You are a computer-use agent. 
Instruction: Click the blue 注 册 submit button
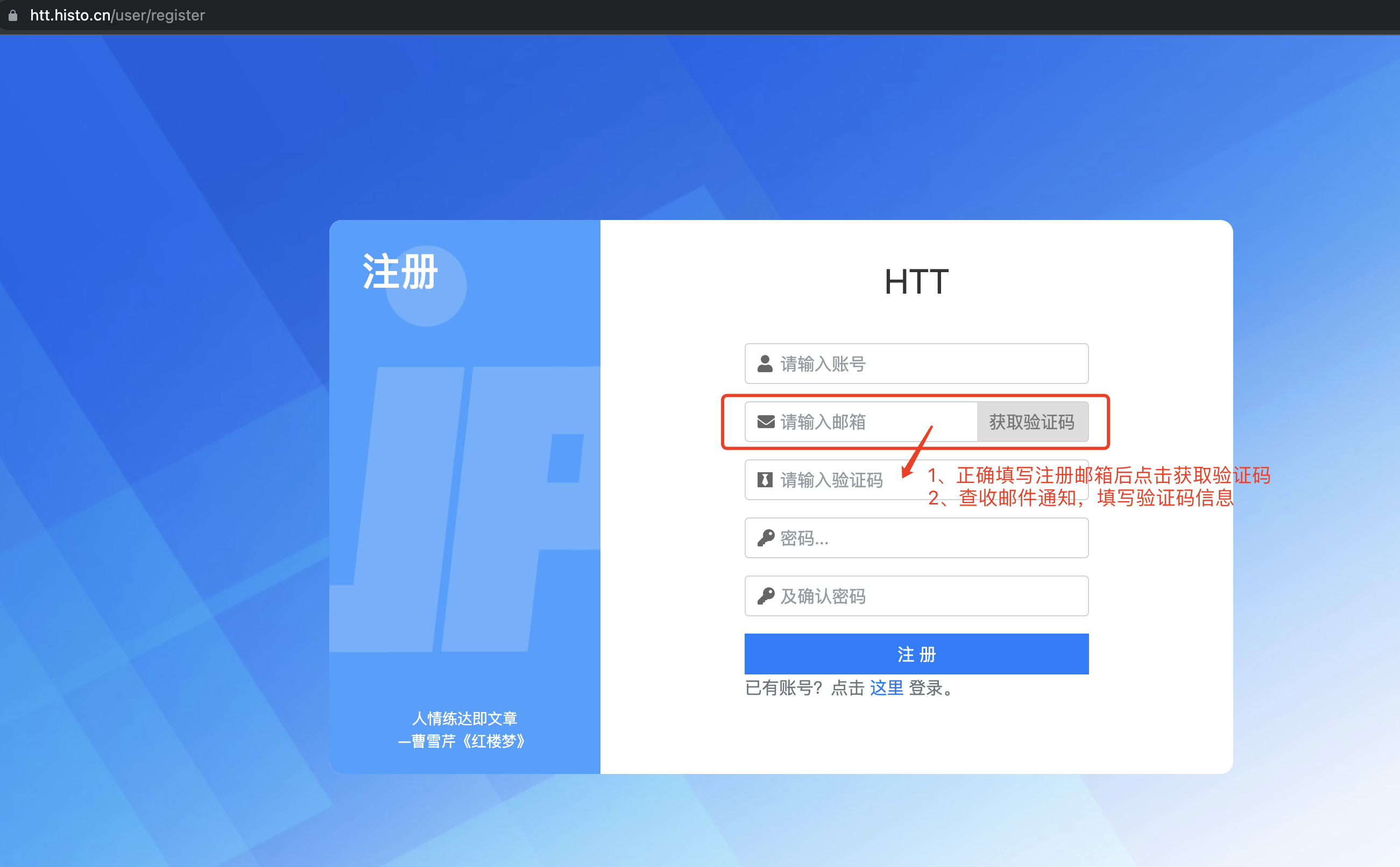[x=916, y=653]
